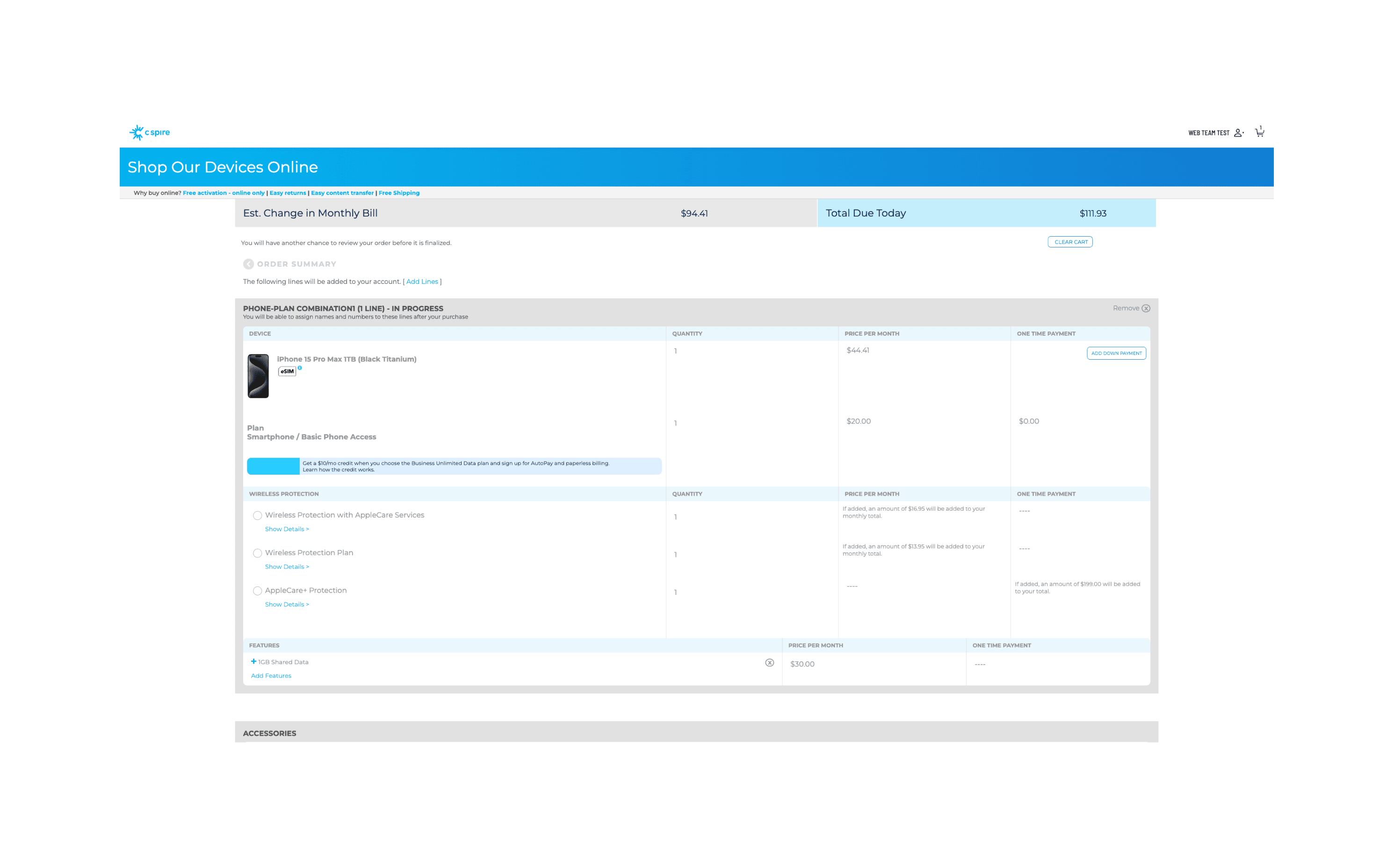The image size is (1394, 868).
Task: Click the Remove circle-x icon for combination
Action: (1146, 308)
